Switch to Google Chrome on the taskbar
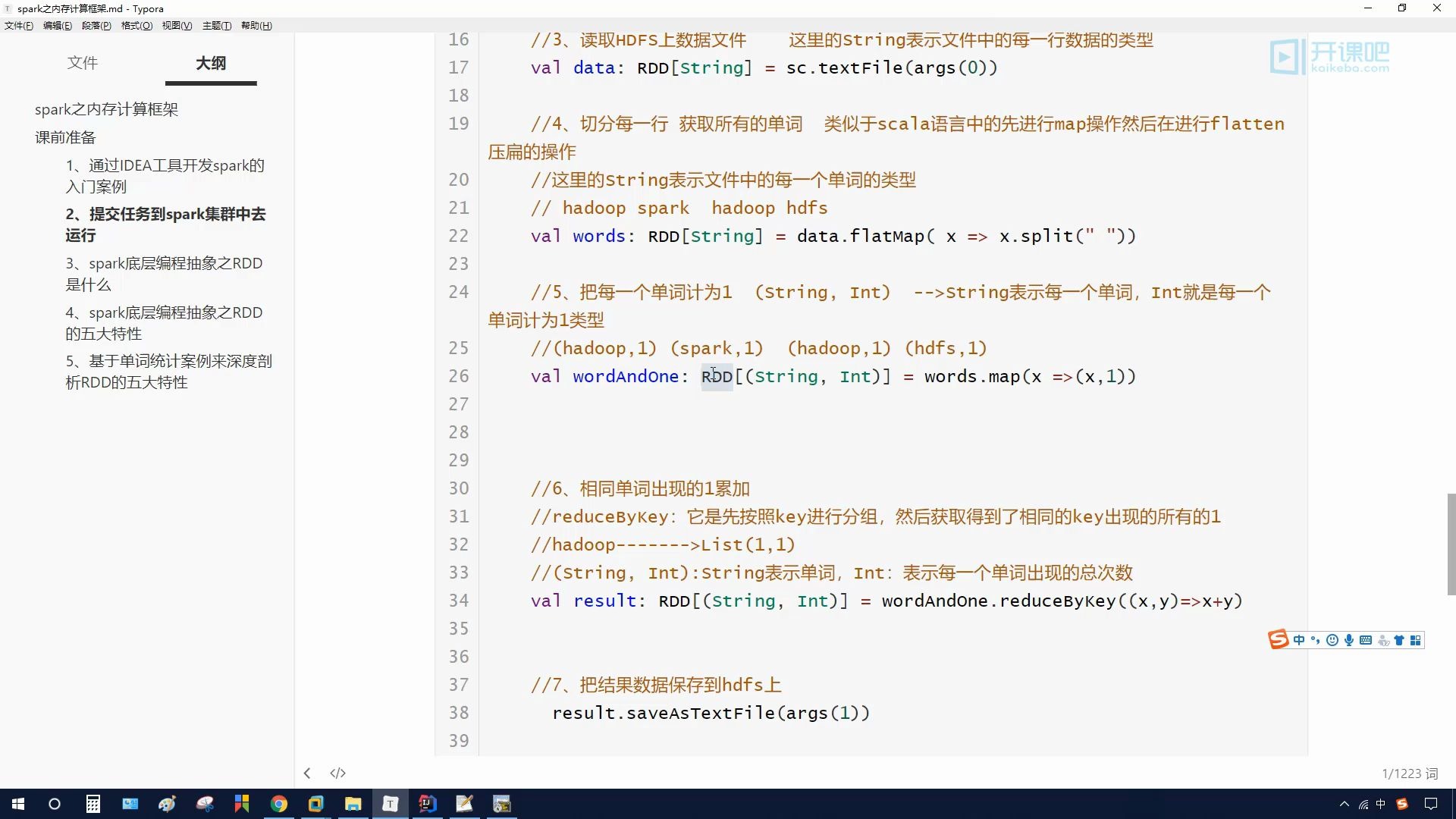The width and height of the screenshot is (1456, 819). pos(279,804)
